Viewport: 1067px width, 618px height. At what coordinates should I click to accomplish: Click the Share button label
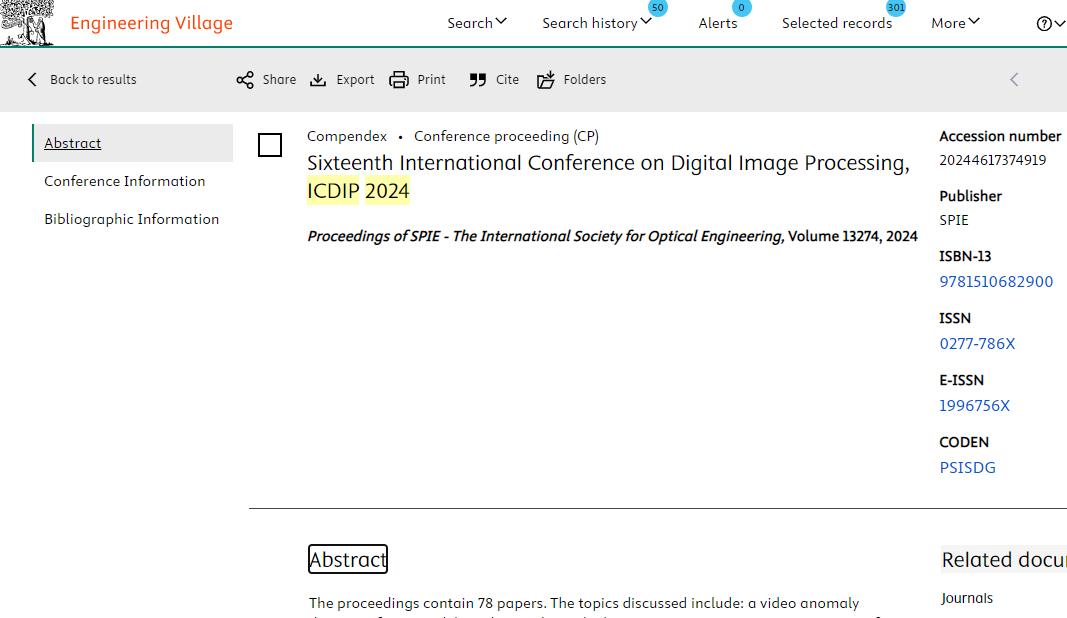280,80
